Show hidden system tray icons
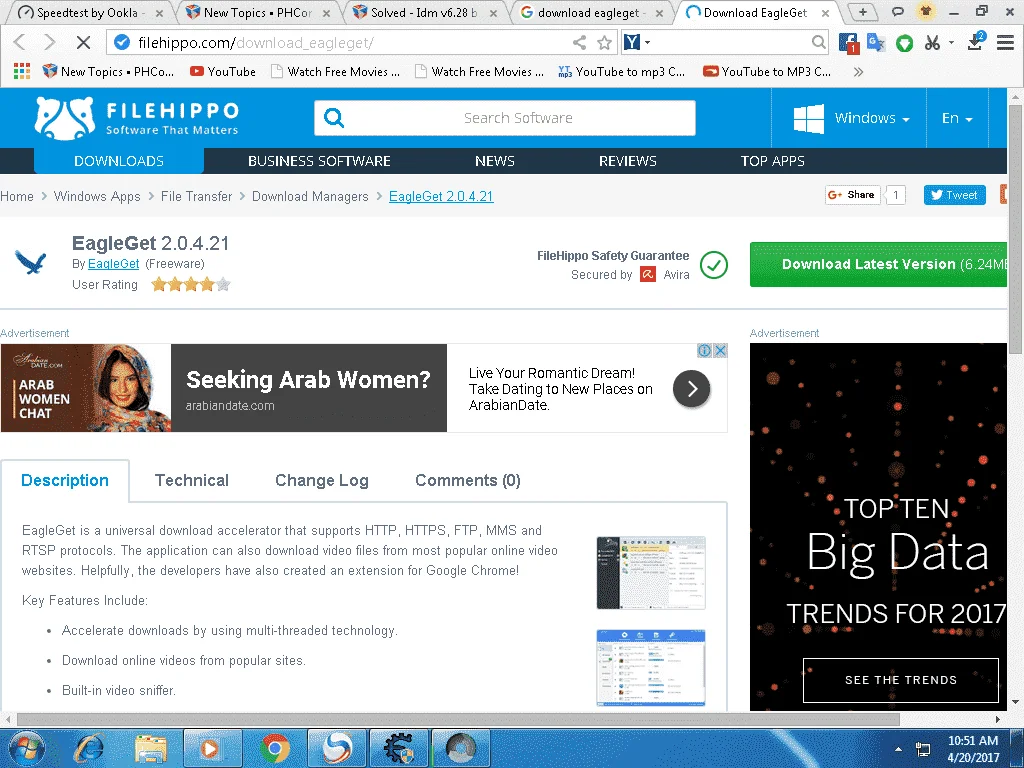This screenshot has width=1024, height=768. [899, 749]
